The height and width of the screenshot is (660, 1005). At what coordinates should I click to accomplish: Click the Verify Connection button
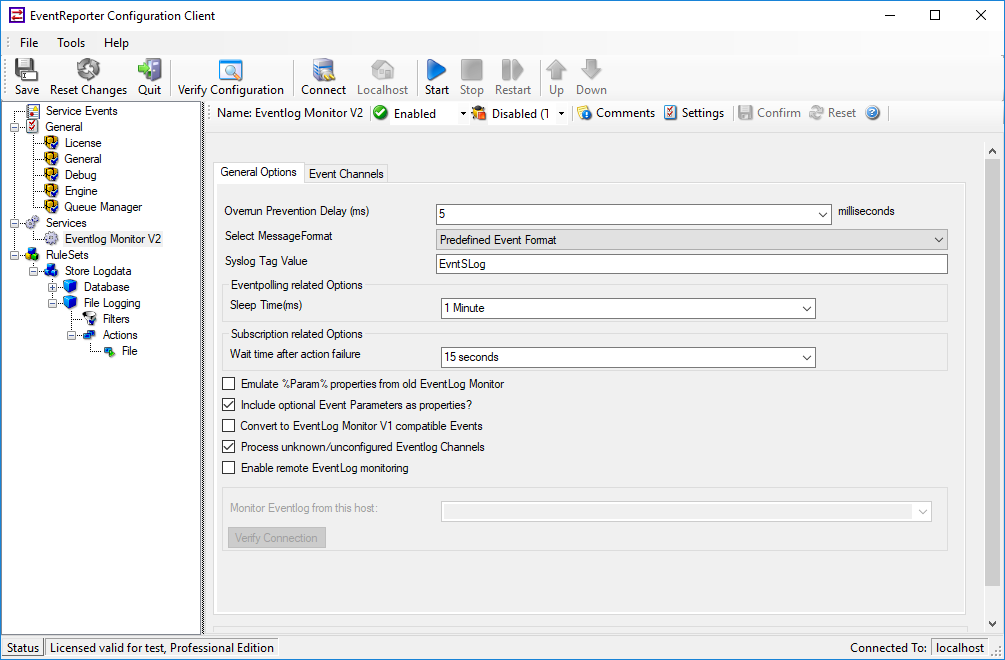276,538
